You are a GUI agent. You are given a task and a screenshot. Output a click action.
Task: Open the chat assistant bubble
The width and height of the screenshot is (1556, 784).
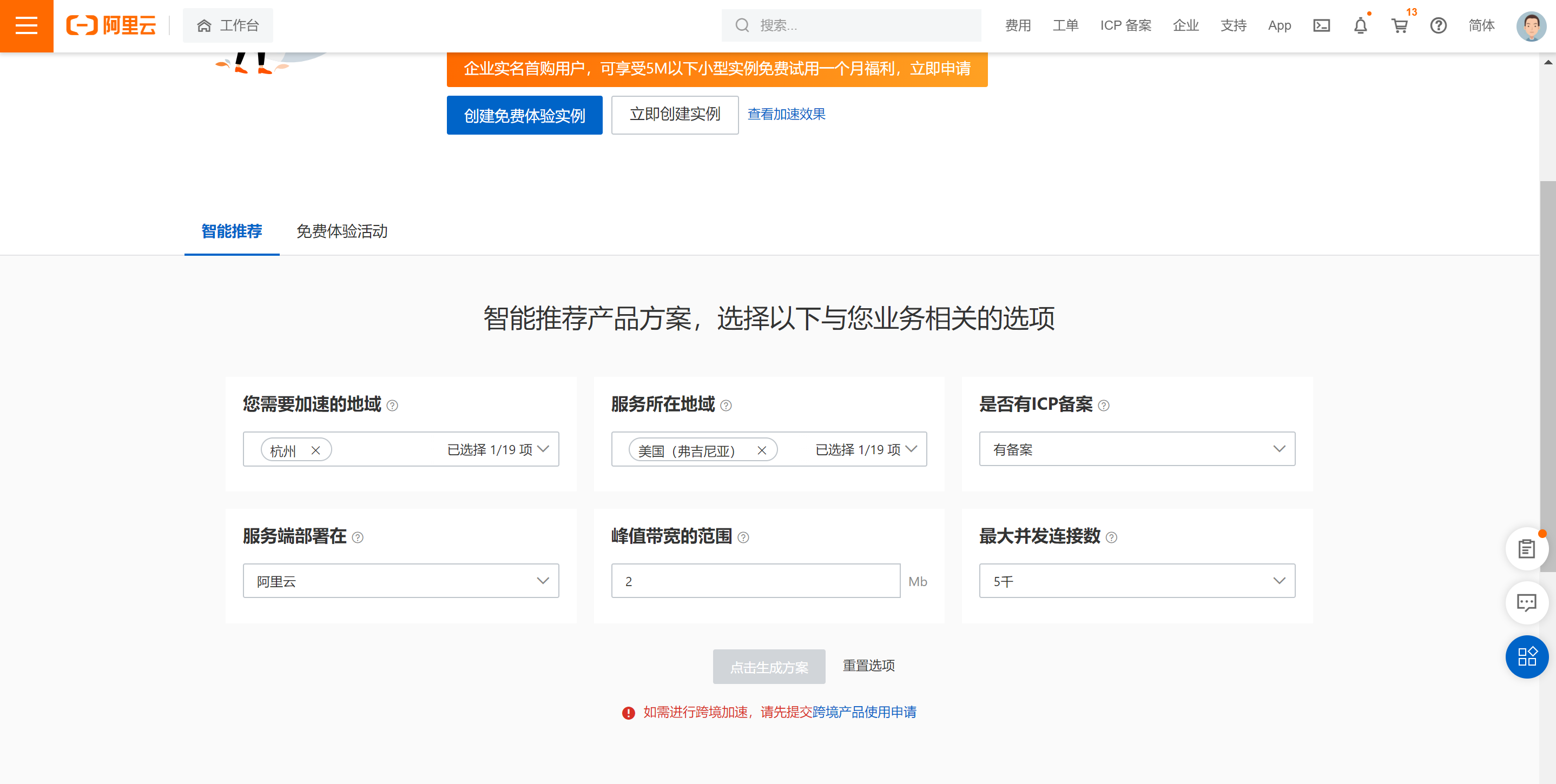coord(1527,603)
